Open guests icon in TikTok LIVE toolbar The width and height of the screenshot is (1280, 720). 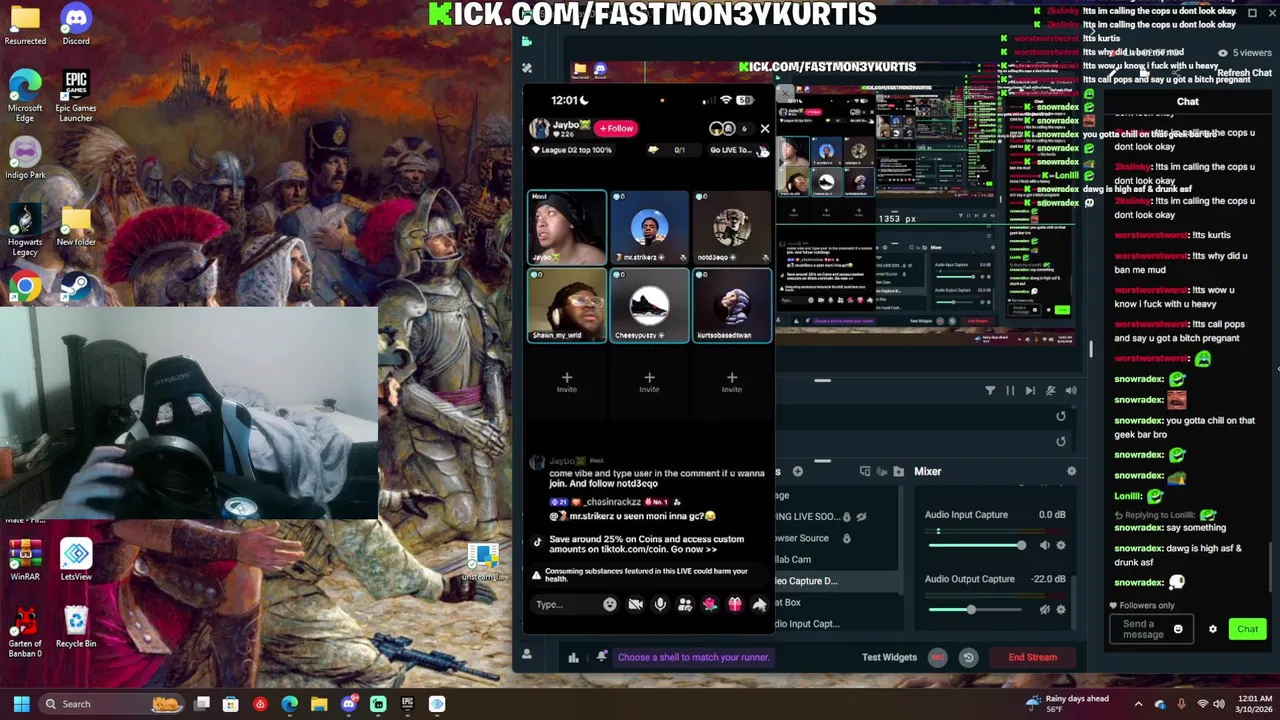[685, 604]
